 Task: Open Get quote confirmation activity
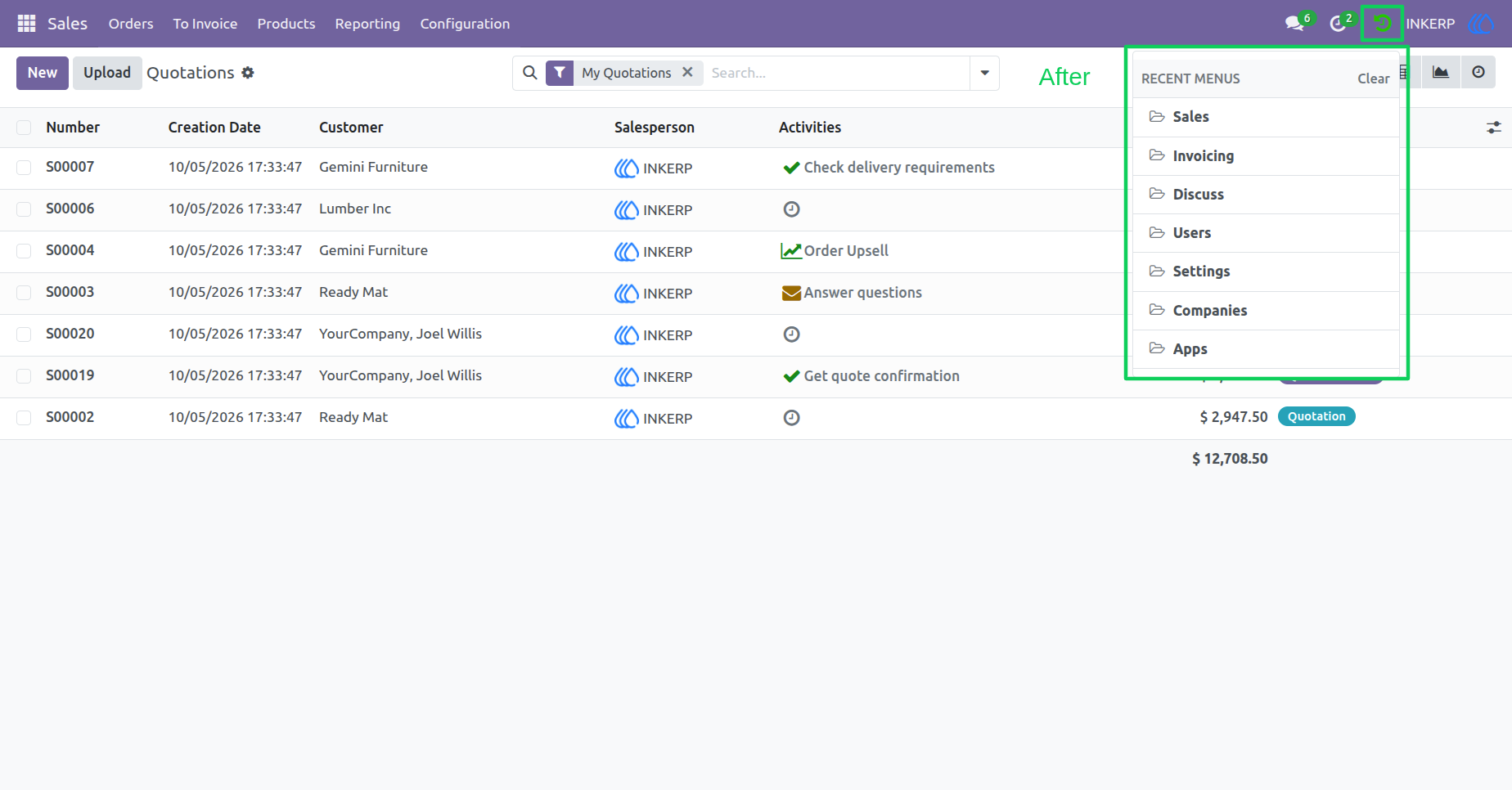[871, 376]
